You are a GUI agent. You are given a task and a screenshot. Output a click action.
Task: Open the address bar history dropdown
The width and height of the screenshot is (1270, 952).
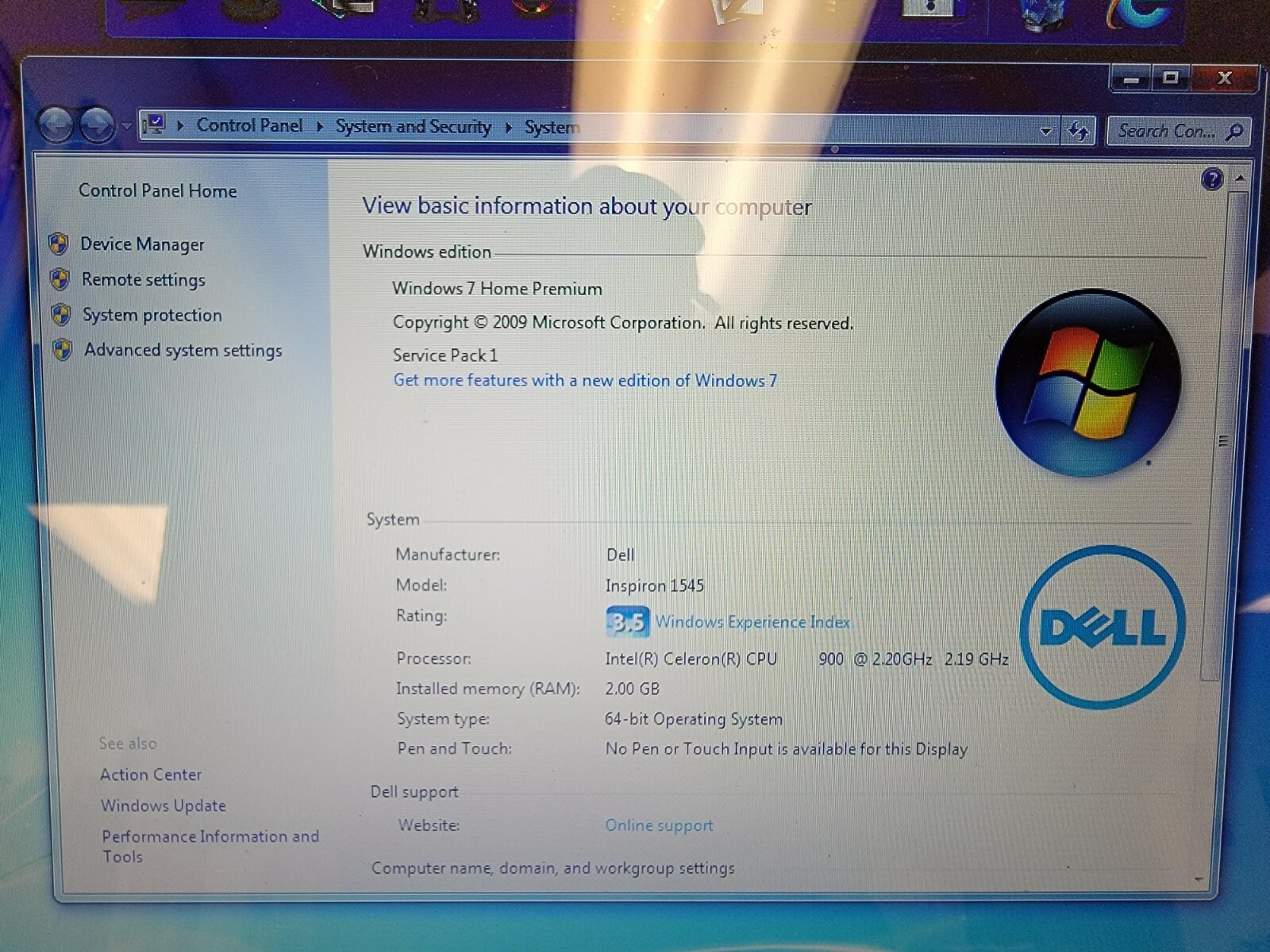point(1046,131)
